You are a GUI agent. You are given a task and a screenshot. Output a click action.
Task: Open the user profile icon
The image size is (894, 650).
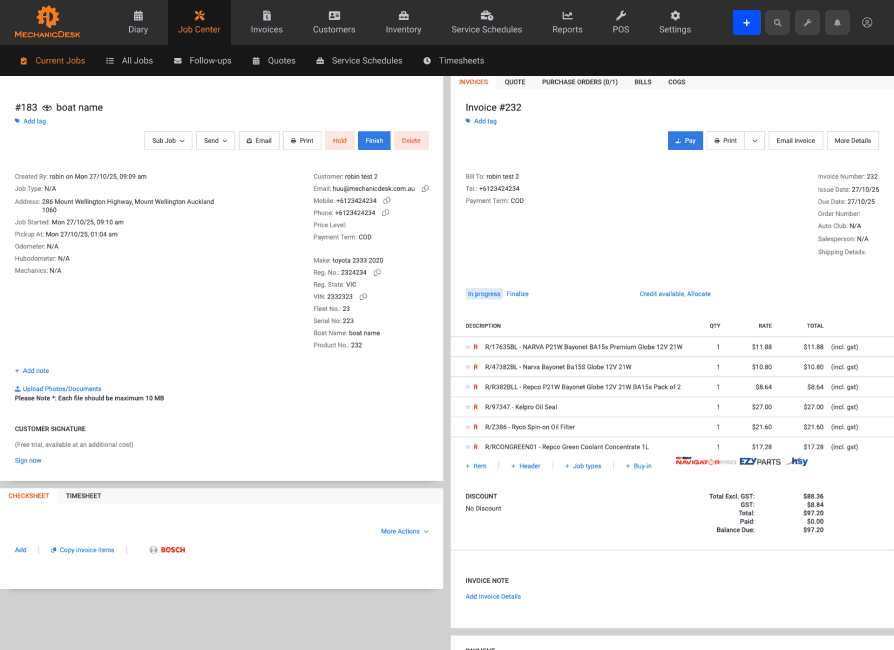click(x=867, y=23)
